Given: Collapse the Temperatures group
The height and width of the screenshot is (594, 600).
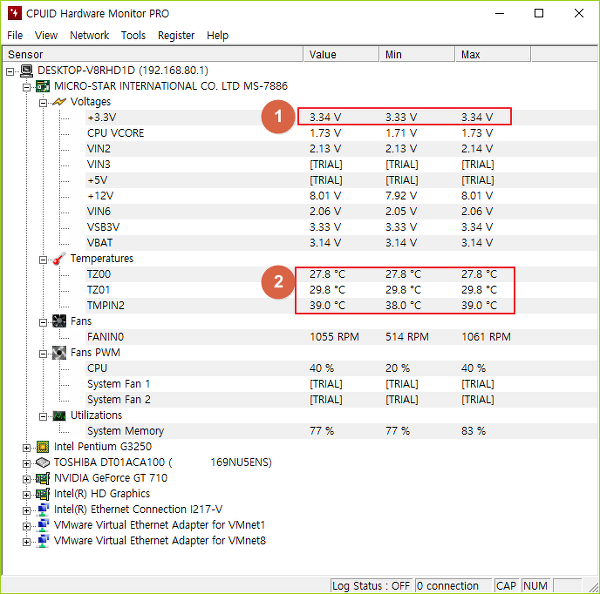Looking at the screenshot, I should click(43, 260).
